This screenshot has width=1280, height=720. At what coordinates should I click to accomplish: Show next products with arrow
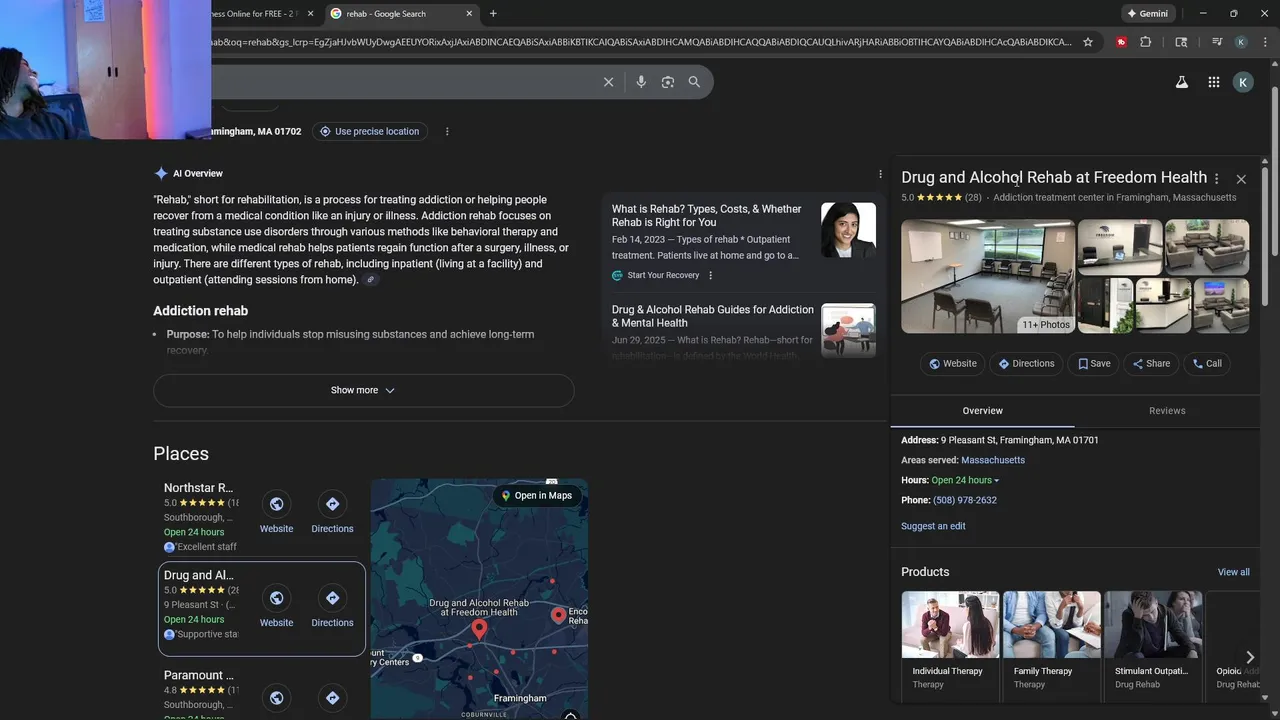coord(1249,657)
